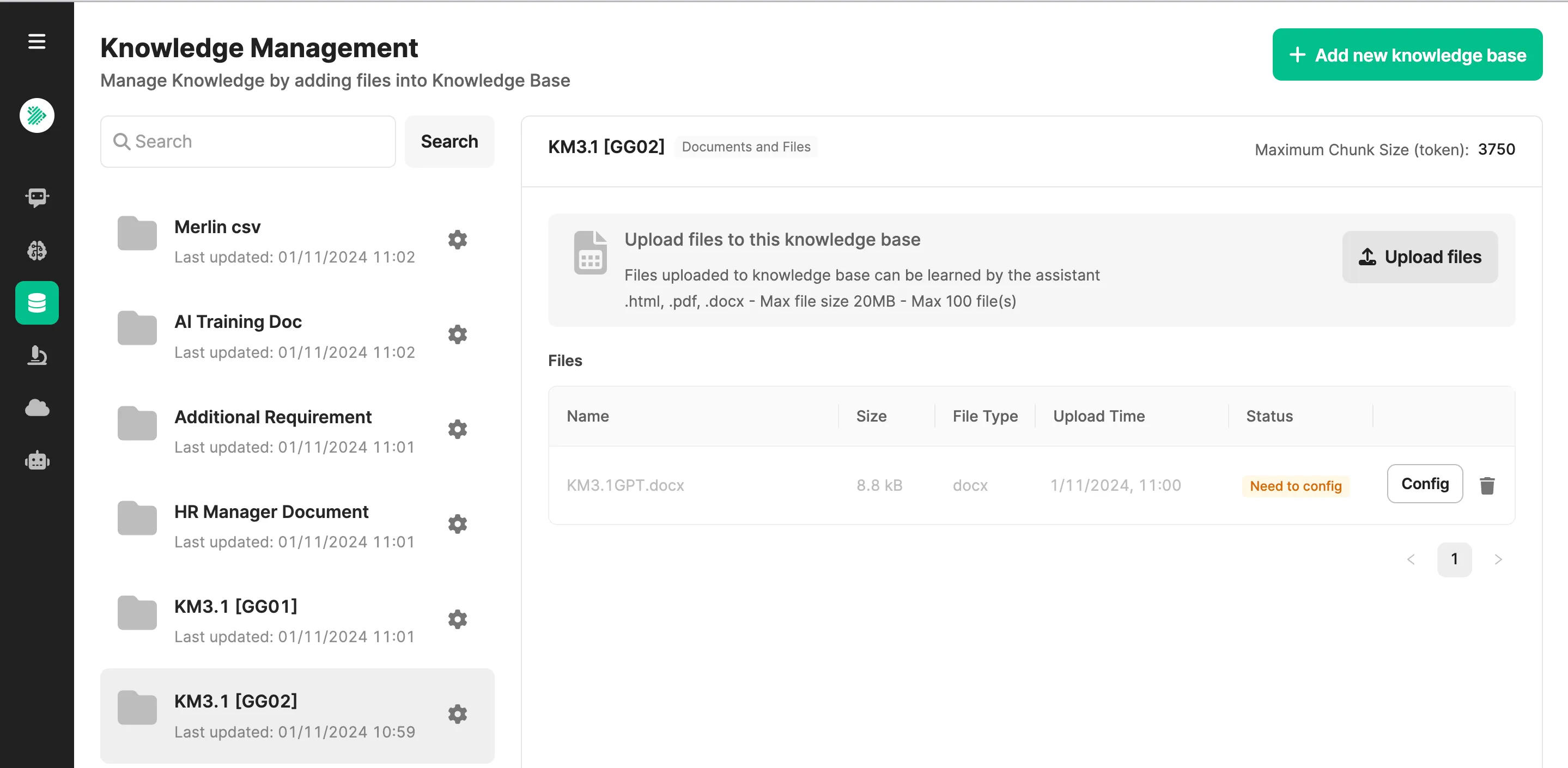Click the KM3.1 [GG02] folder icon

point(137,708)
